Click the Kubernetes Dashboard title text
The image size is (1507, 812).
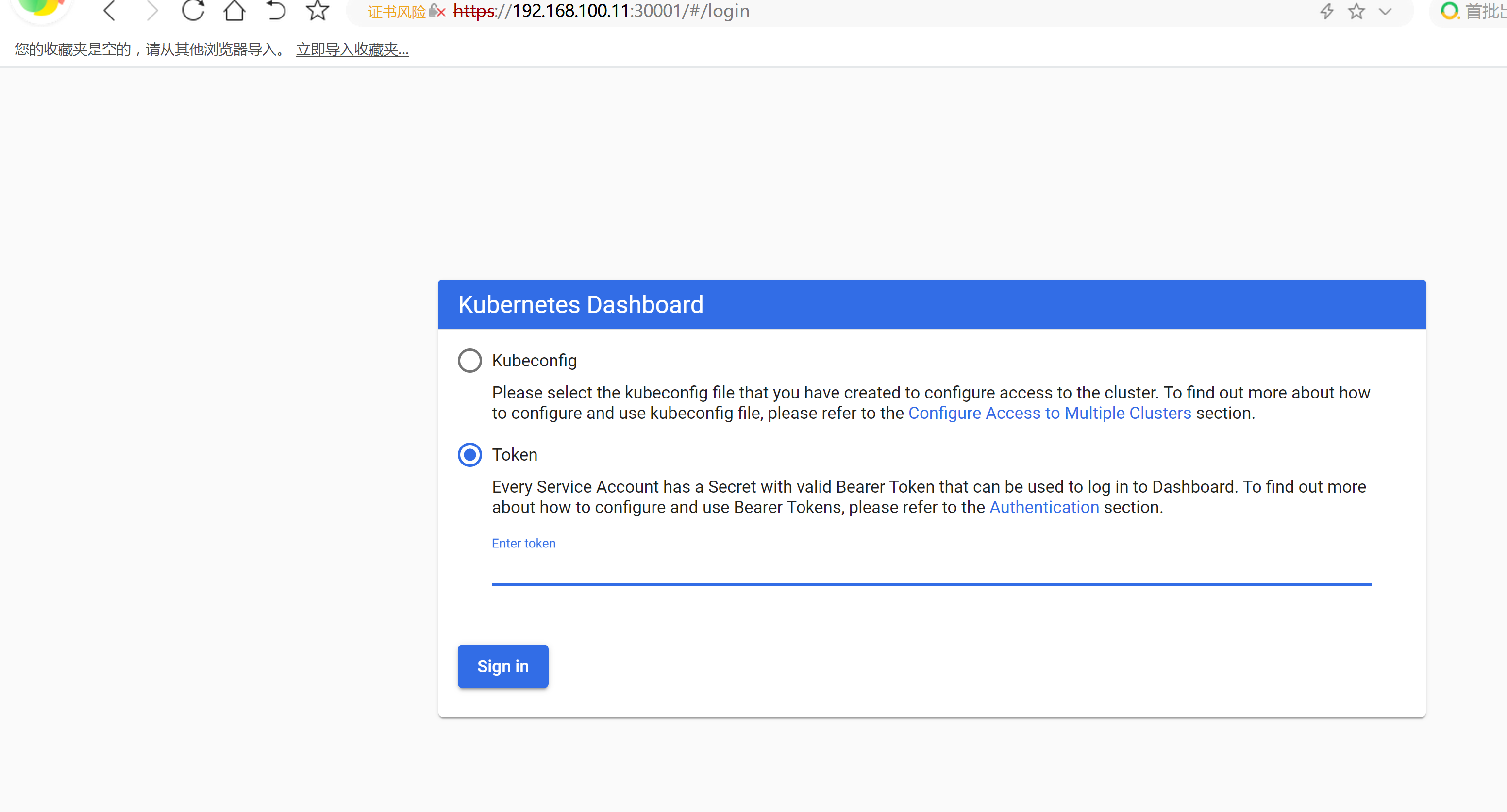[580, 305]
